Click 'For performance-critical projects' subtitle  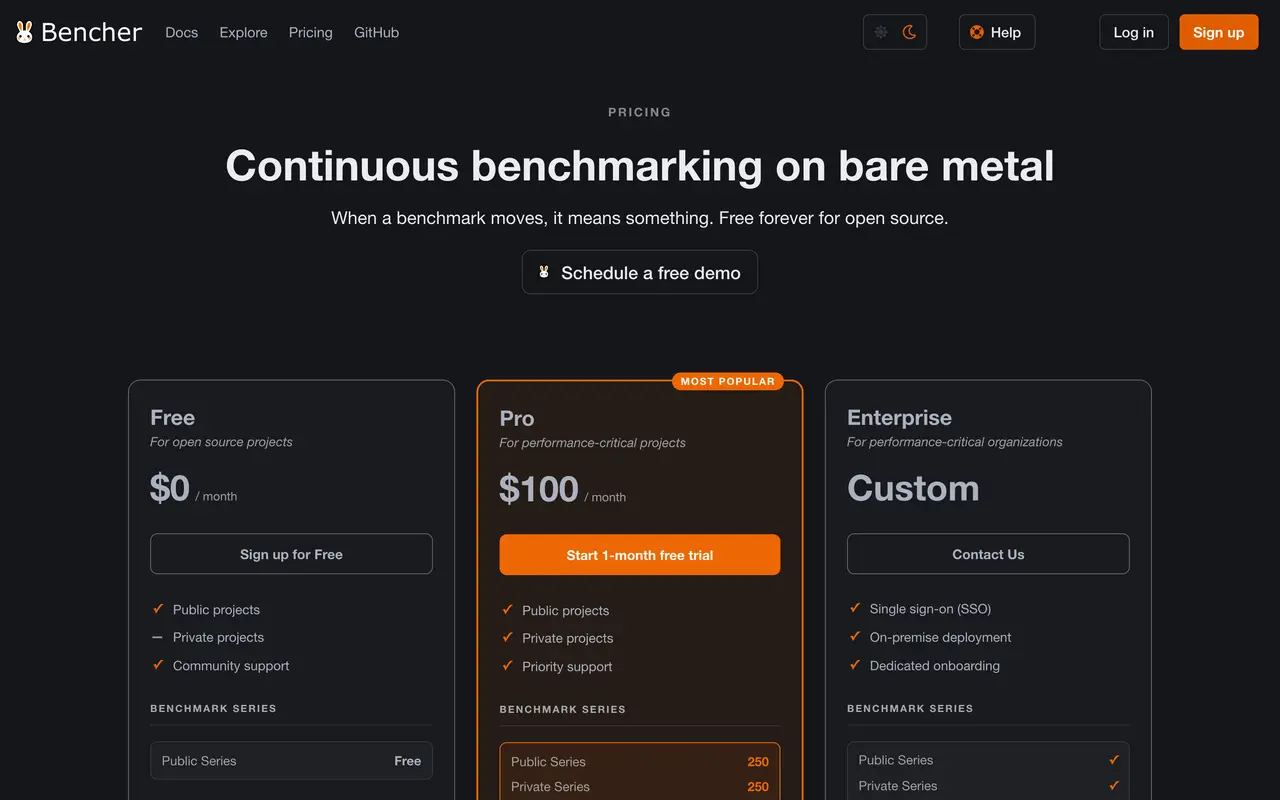point(593,443)
